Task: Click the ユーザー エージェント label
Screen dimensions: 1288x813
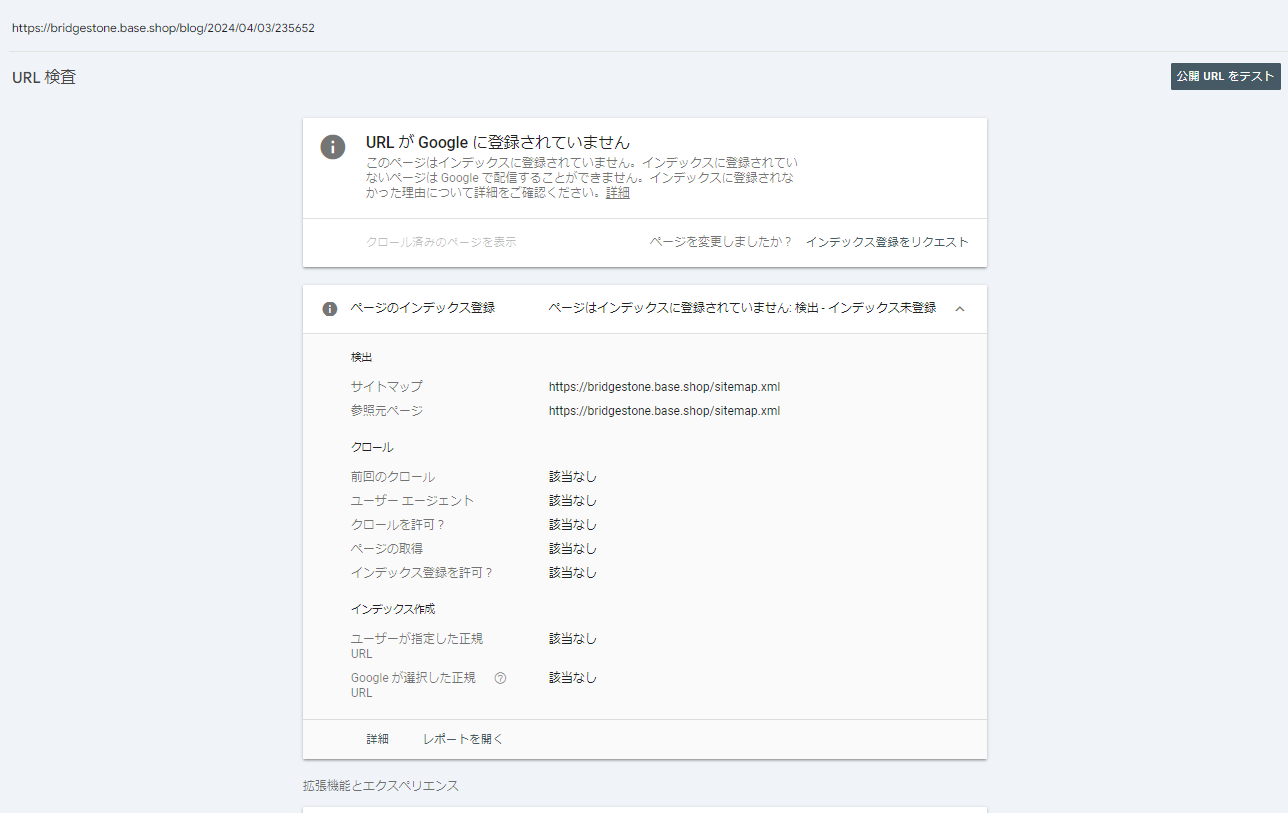Action: (412, 501)
